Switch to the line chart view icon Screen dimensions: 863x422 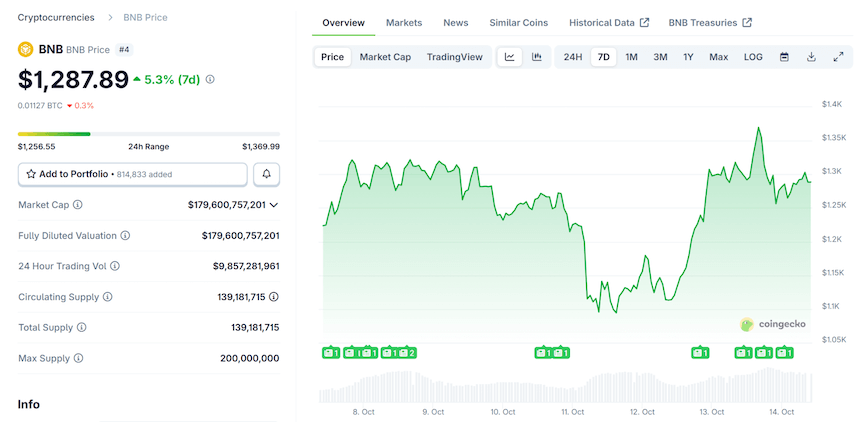(x=510, y=57)
